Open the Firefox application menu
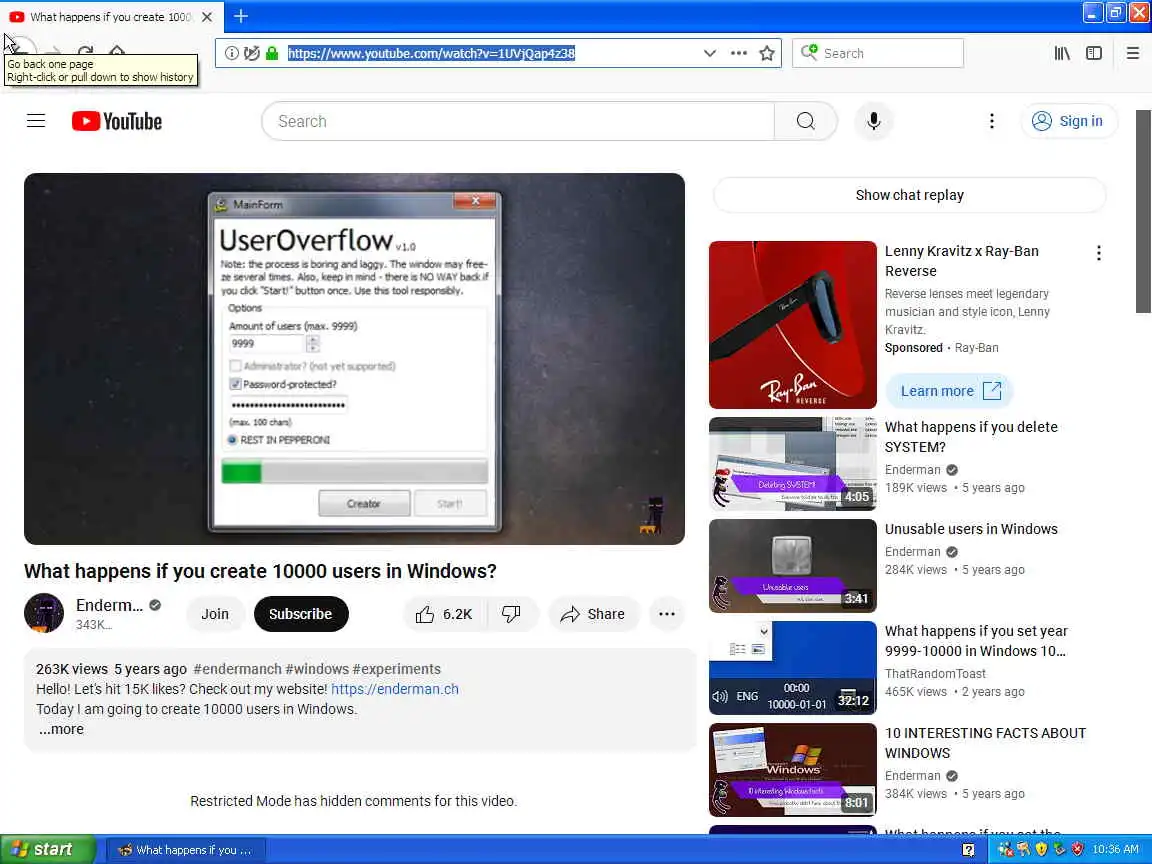 [x=1133, y=53]
